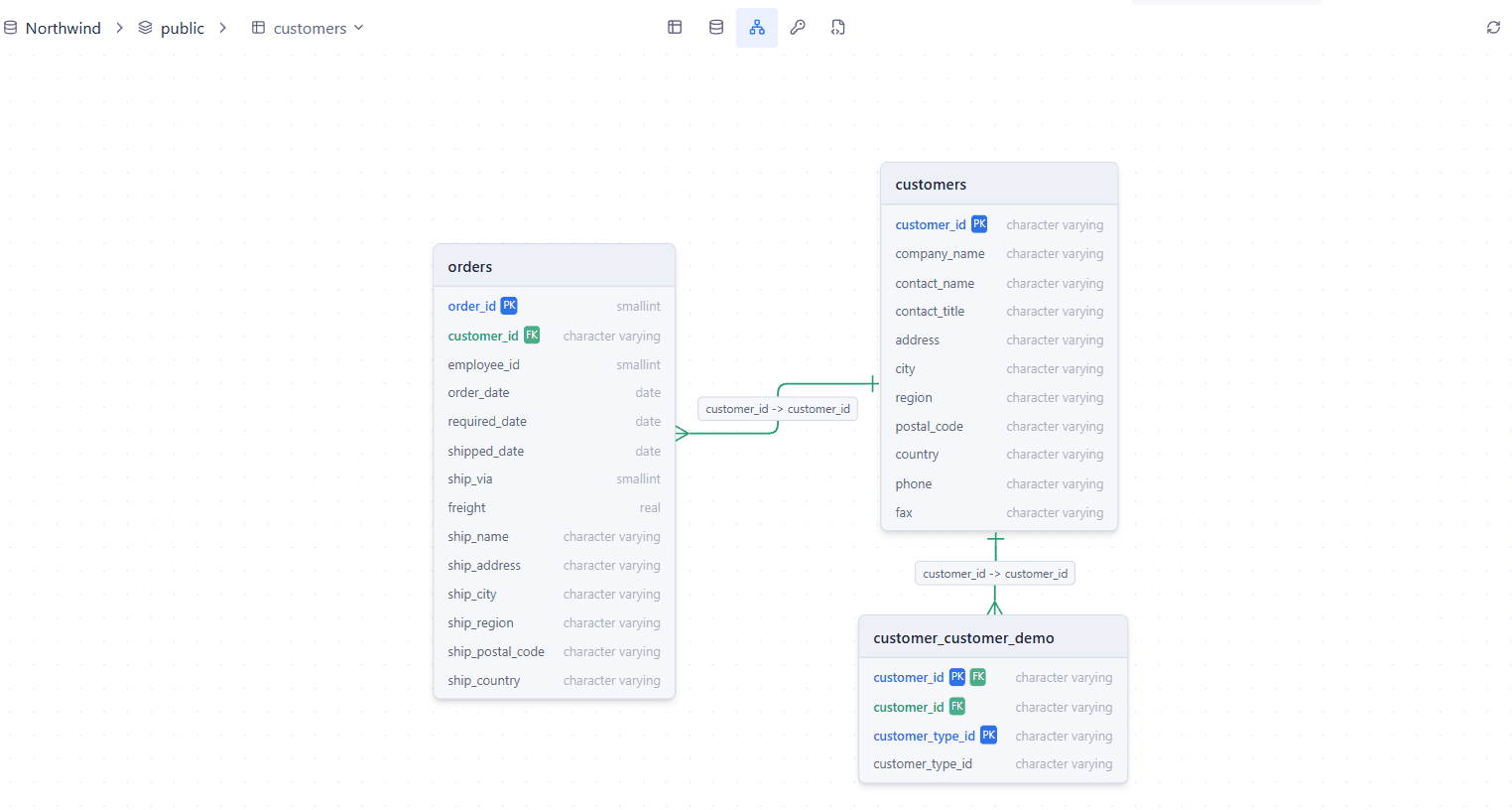The width and height of the screenshot is (1512, 810).
Task: Select the ship_via column
Action: [x=555, y=479]
